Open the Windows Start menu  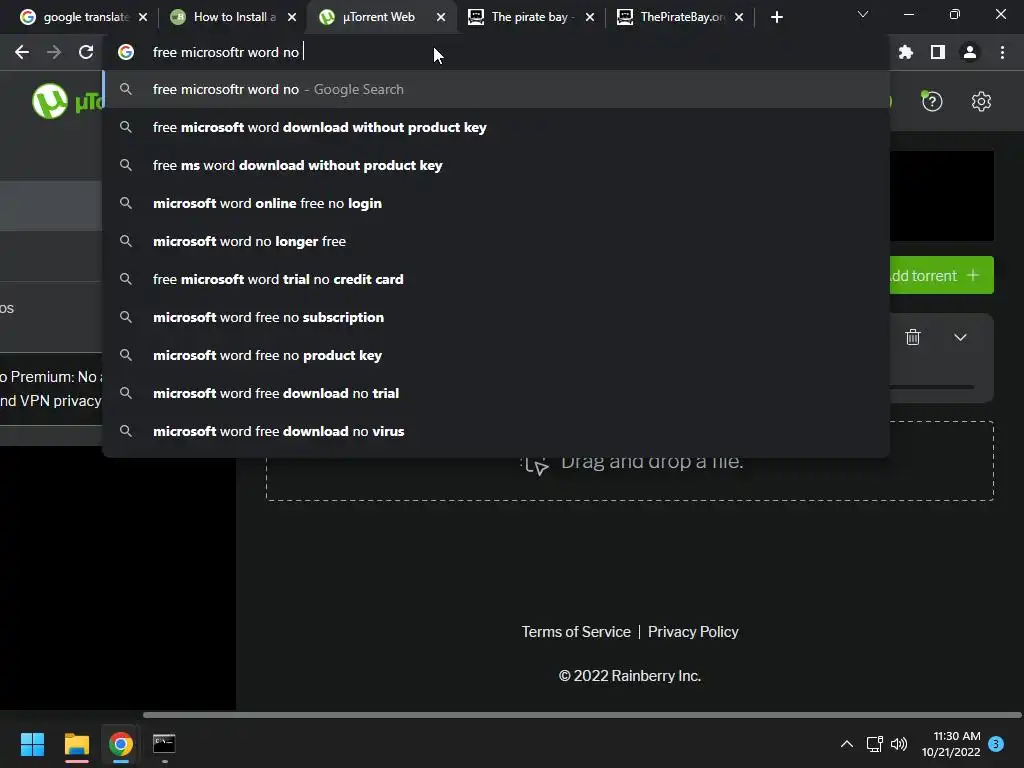tap(32, 744)
